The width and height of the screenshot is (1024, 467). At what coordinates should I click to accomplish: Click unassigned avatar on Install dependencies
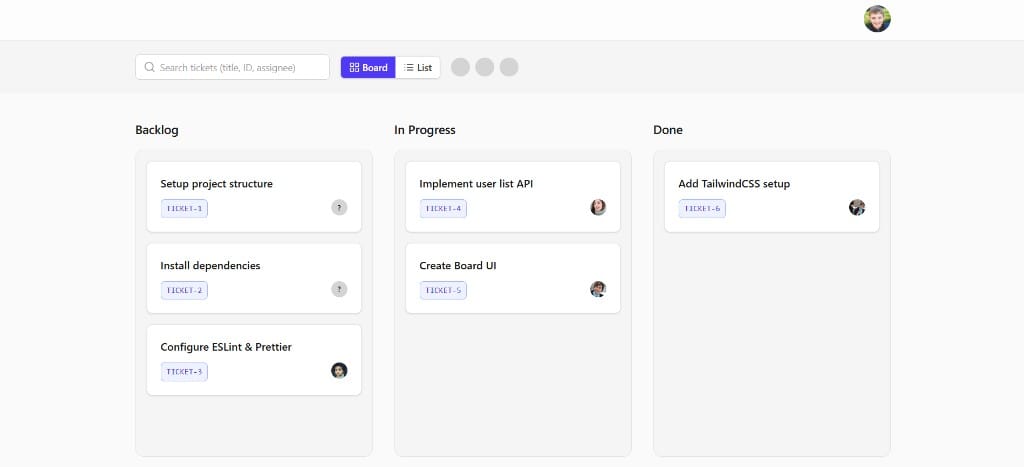coord(339,289)
